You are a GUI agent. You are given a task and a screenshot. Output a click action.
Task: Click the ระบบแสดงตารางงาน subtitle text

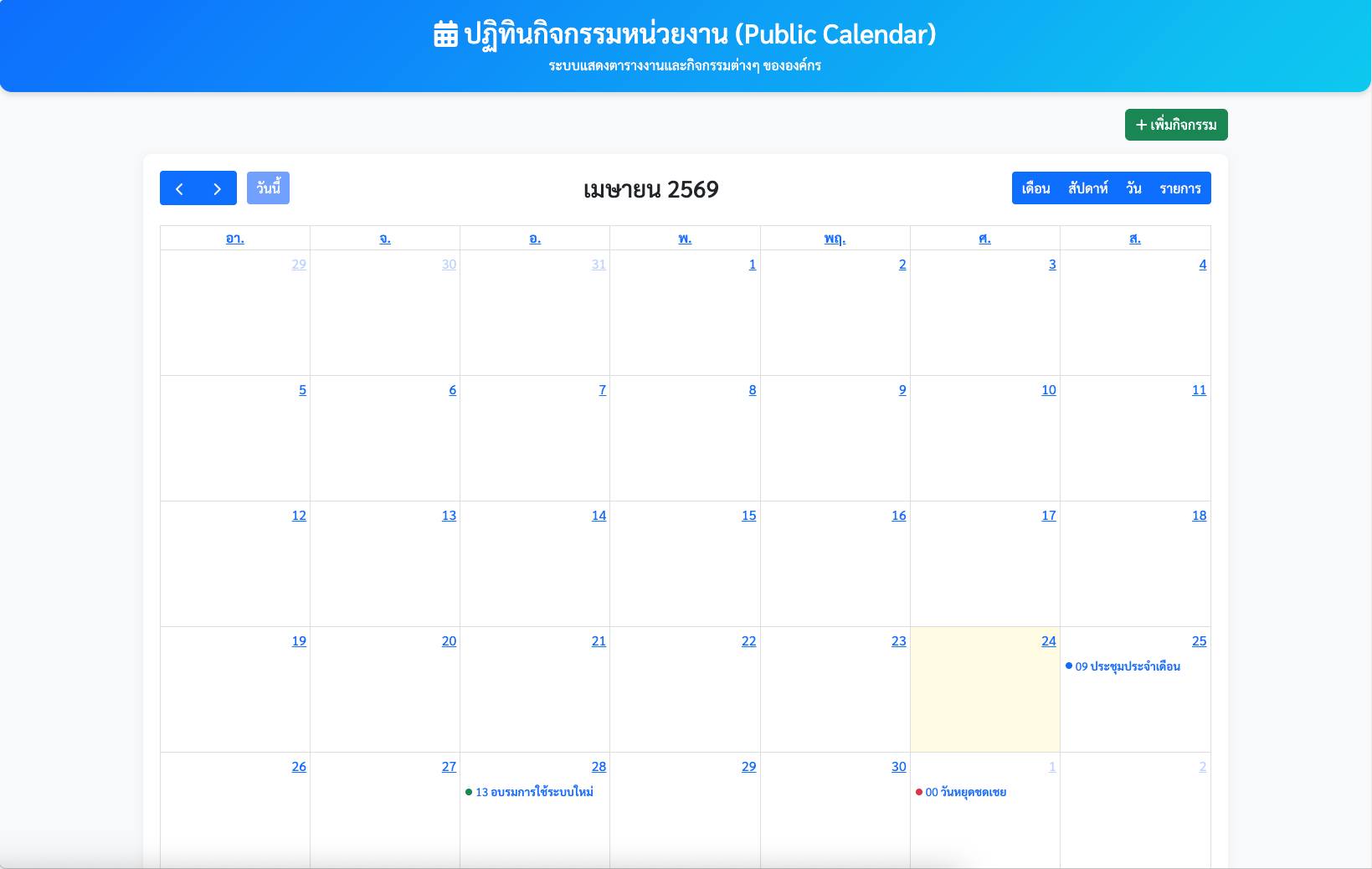685,65
